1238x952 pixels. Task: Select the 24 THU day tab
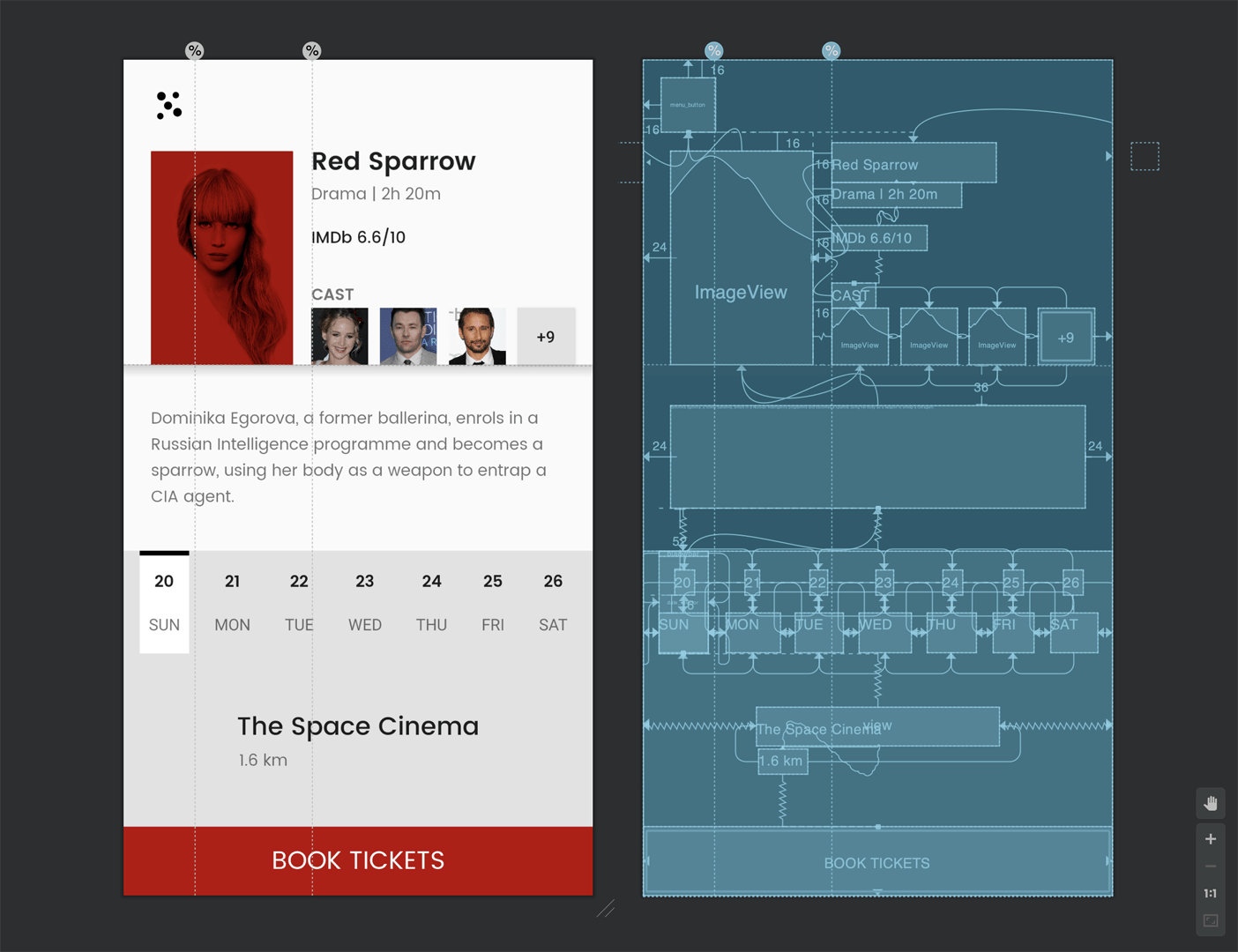[431, 602]
